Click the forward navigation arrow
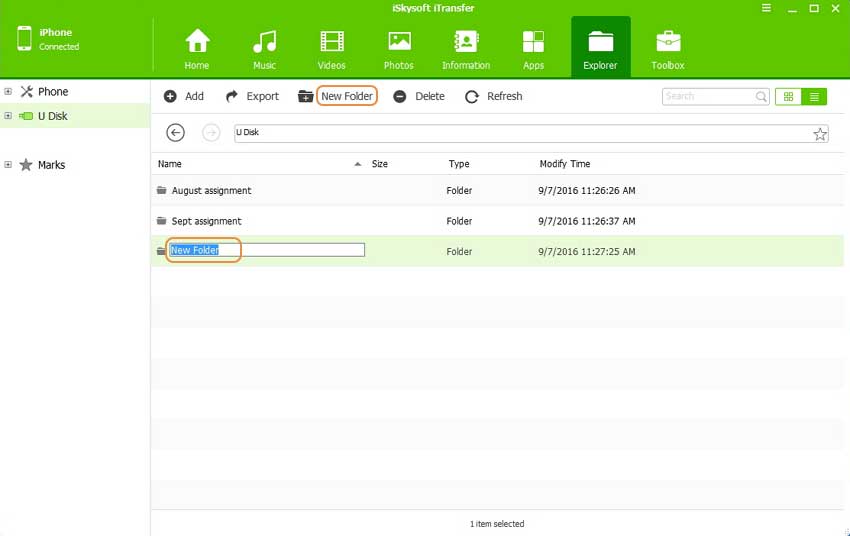Image resolution: width=850 pixels, height=536 pixels. pos(211,133)
